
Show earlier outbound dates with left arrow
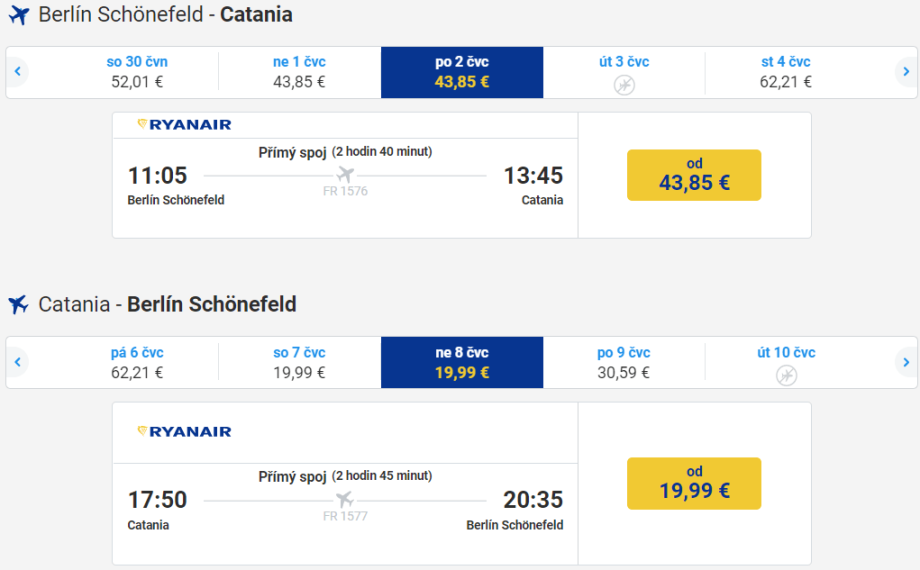pos(18,72)
